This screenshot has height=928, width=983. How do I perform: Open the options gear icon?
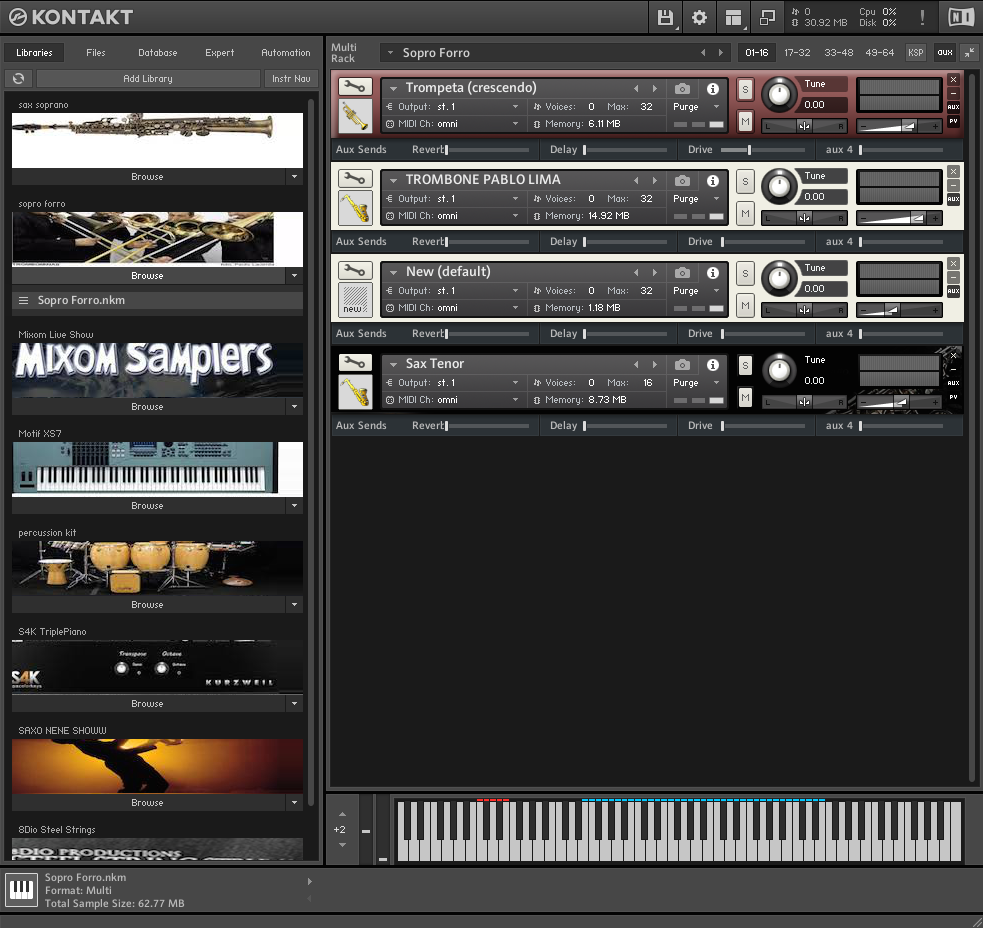699,17
